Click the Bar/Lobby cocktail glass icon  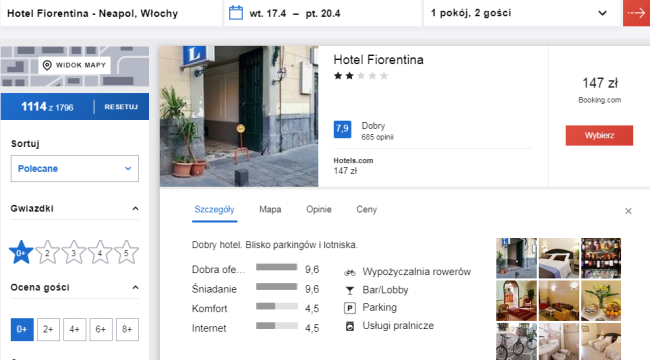[x=350, y=290]
